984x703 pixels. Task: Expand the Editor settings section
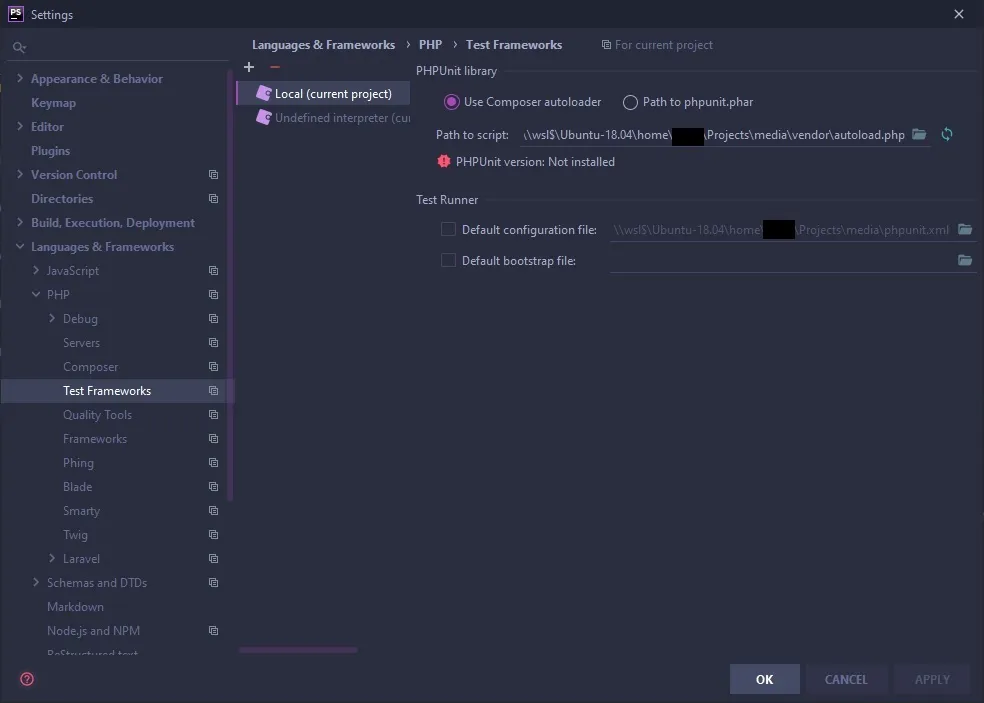tap(19, 126)
